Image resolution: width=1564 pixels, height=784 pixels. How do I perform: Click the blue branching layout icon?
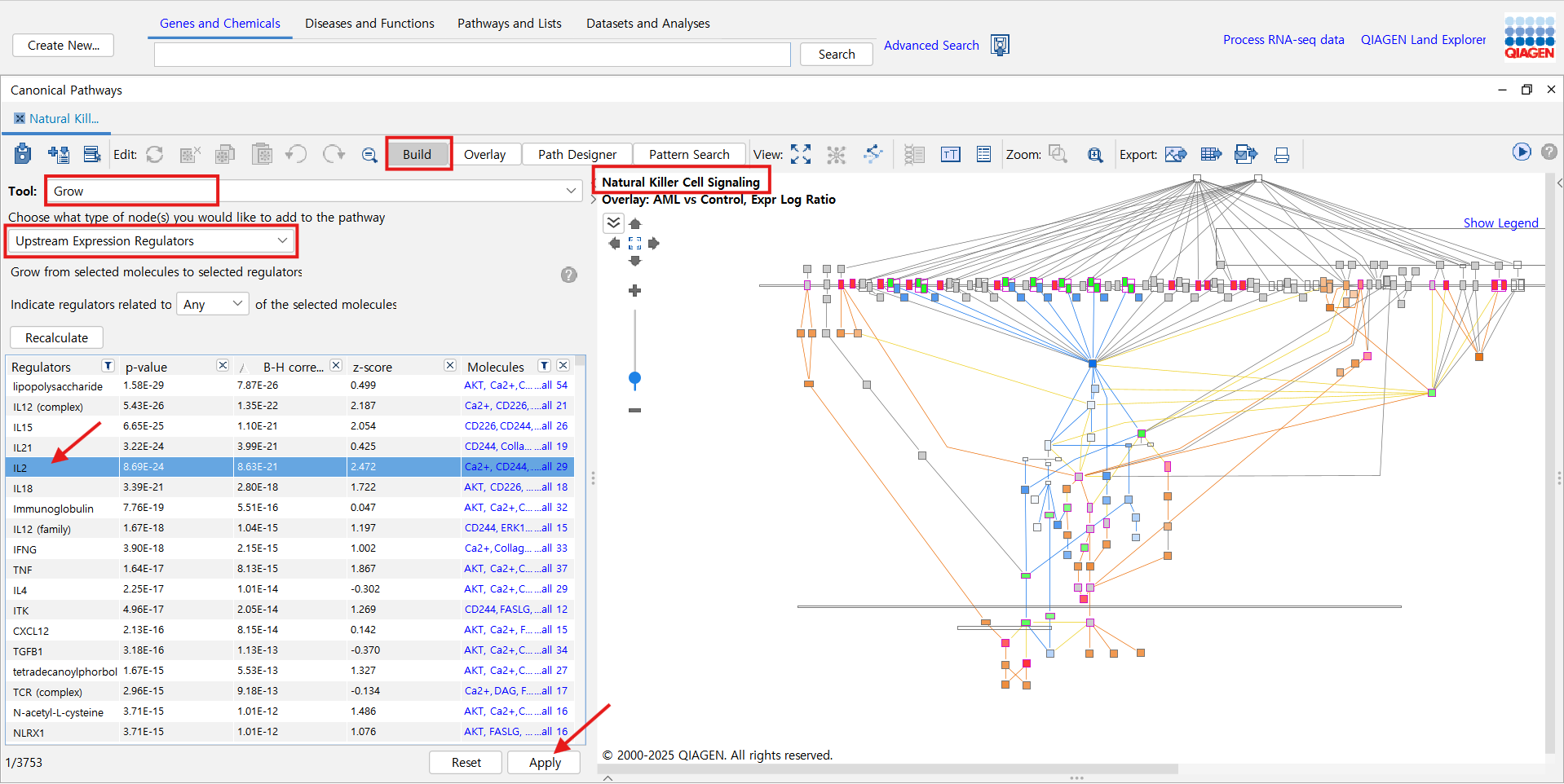(x=873, y=154)
